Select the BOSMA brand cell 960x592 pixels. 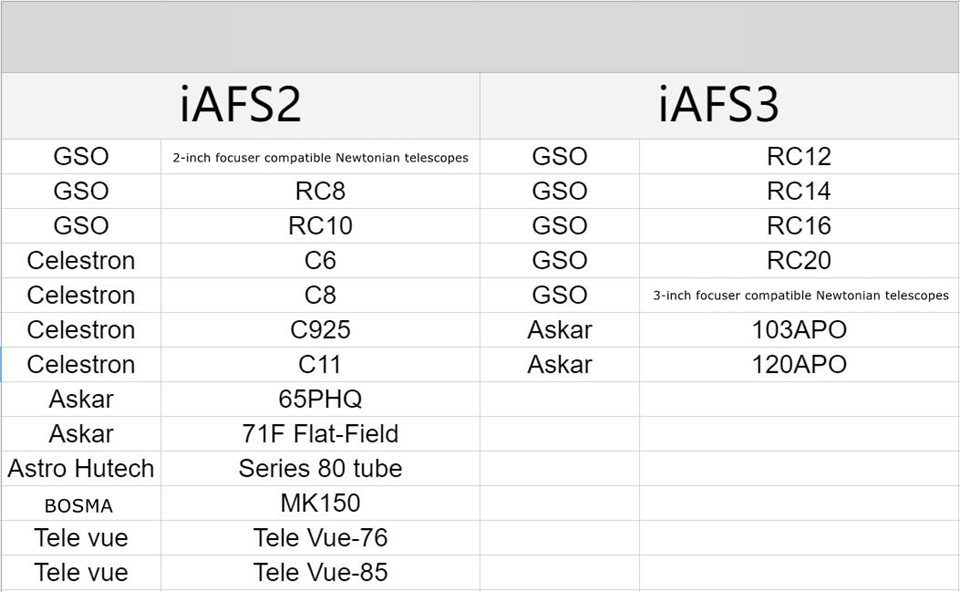81,503
